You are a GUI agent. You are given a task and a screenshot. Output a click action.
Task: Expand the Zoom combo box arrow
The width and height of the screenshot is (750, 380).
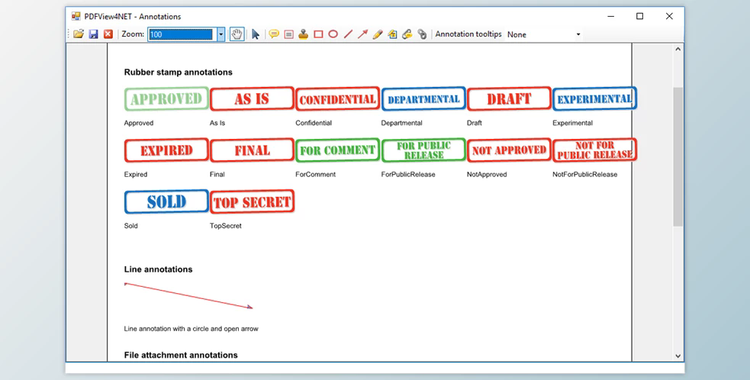point(221,34)
